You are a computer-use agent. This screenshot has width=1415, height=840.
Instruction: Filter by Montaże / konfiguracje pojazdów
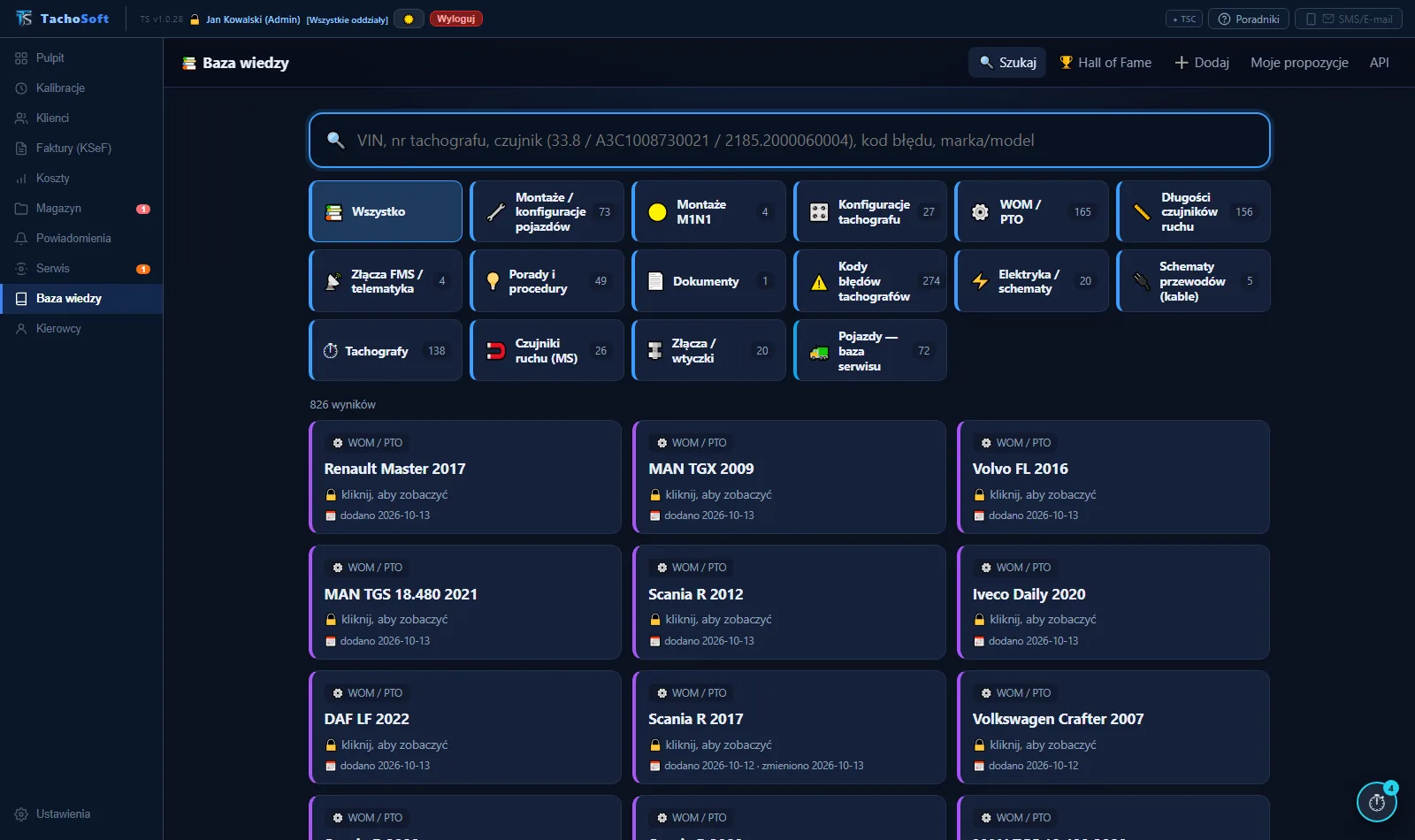point(547,211)
